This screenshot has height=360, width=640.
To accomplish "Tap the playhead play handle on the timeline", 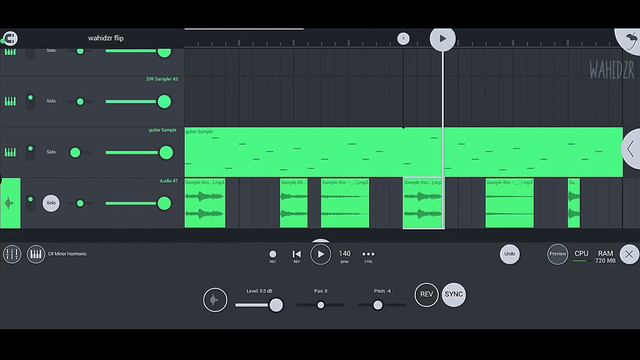I will [x=442, y=39].
